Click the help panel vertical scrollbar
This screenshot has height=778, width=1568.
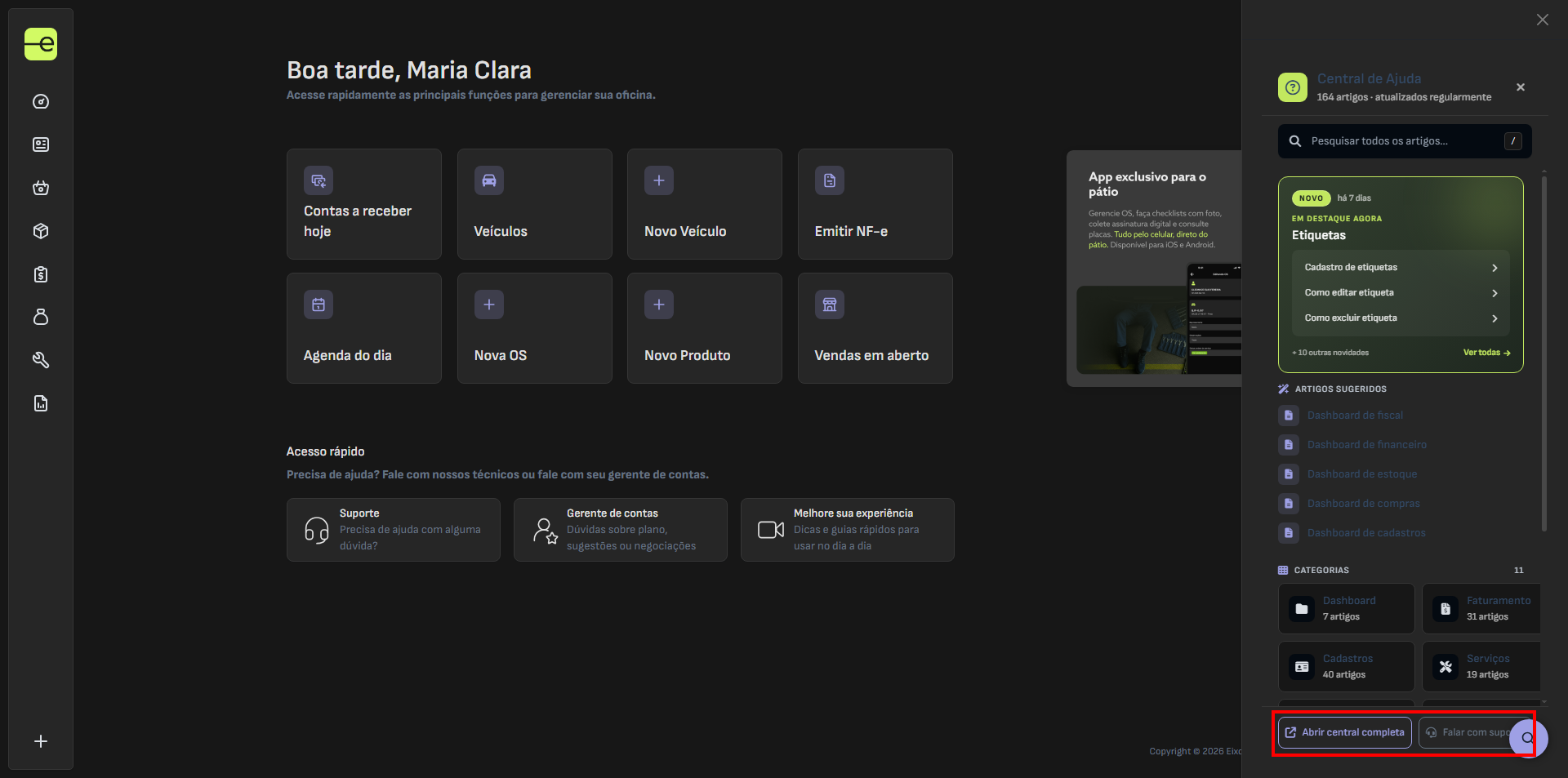(1544, 353)
